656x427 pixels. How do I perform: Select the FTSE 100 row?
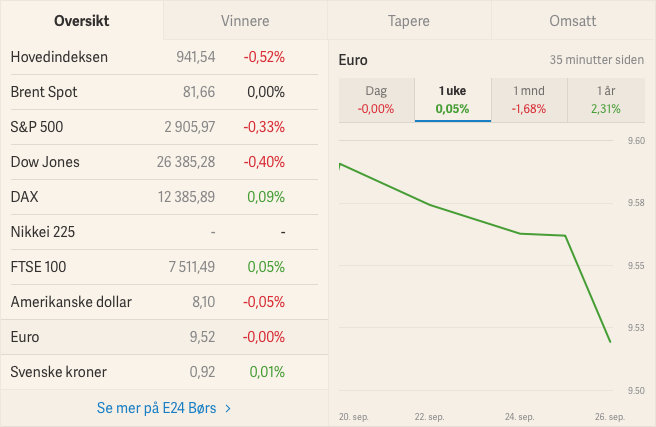coord(164,267)
